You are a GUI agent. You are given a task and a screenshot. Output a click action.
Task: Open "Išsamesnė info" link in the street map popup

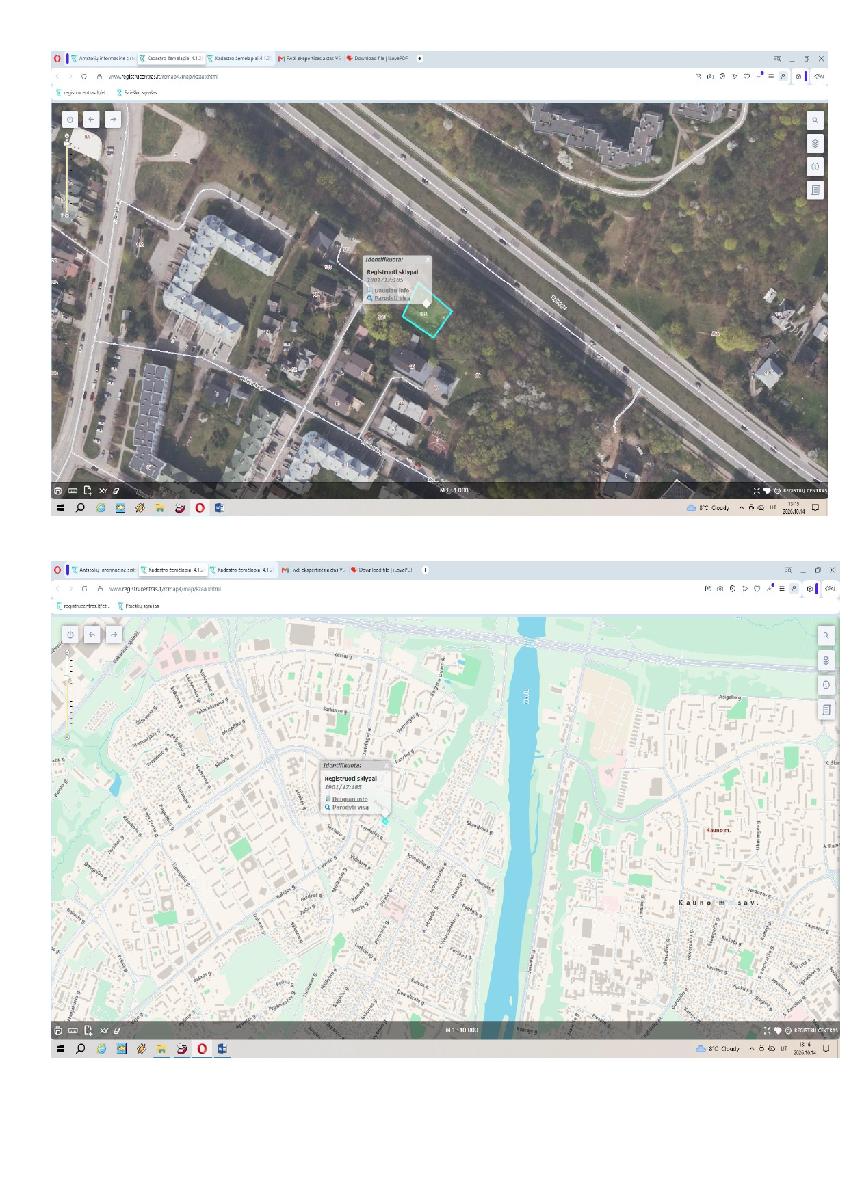349,799
